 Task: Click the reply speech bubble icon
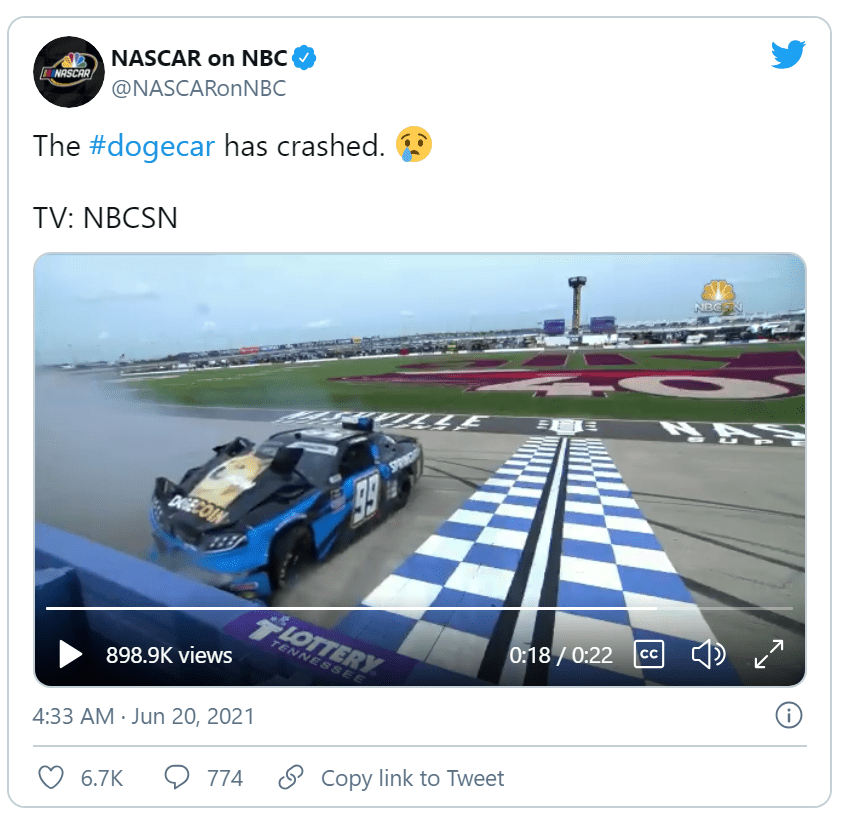point(177,778)
